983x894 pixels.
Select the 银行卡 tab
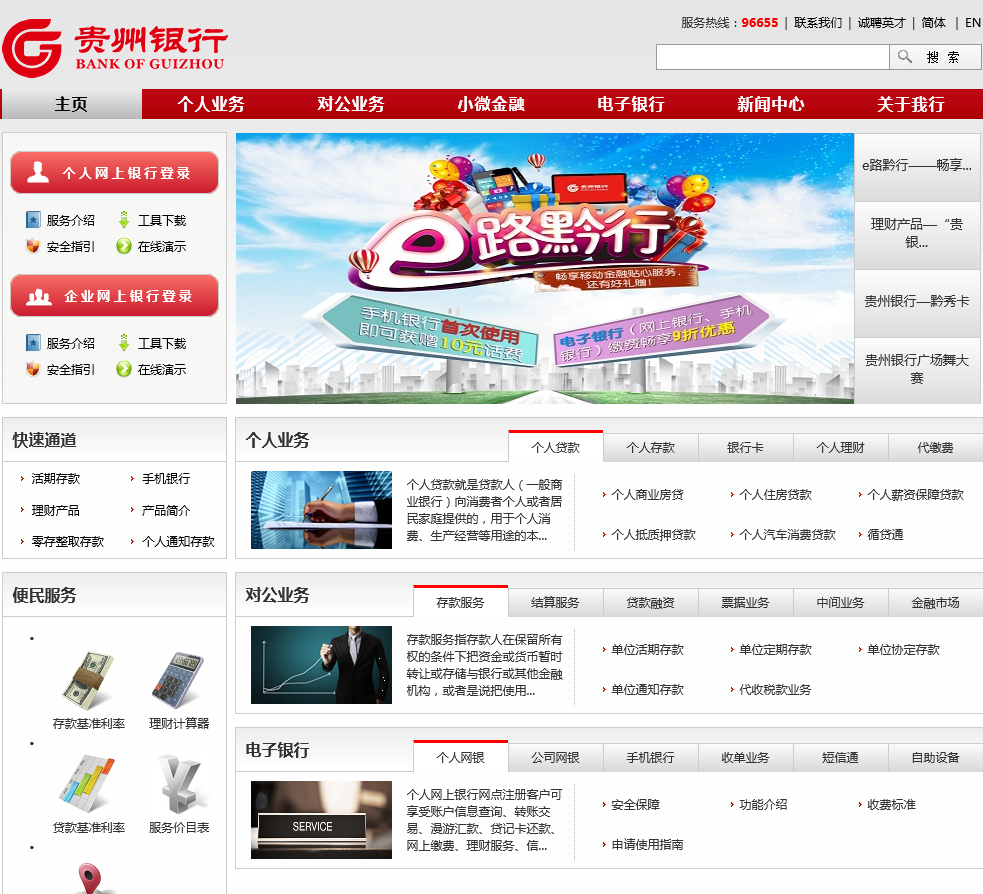(x=745, y=448)
